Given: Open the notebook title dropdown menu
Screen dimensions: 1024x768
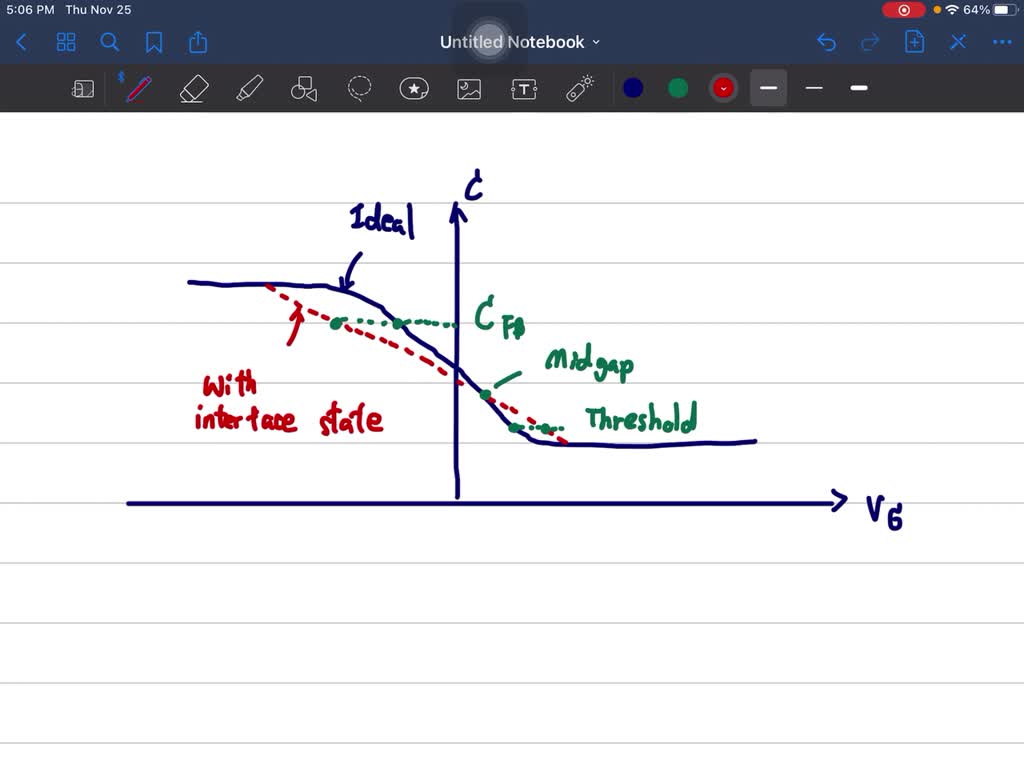Looking at the screenshot, I should pyautogui.click(x=597, y=42).
